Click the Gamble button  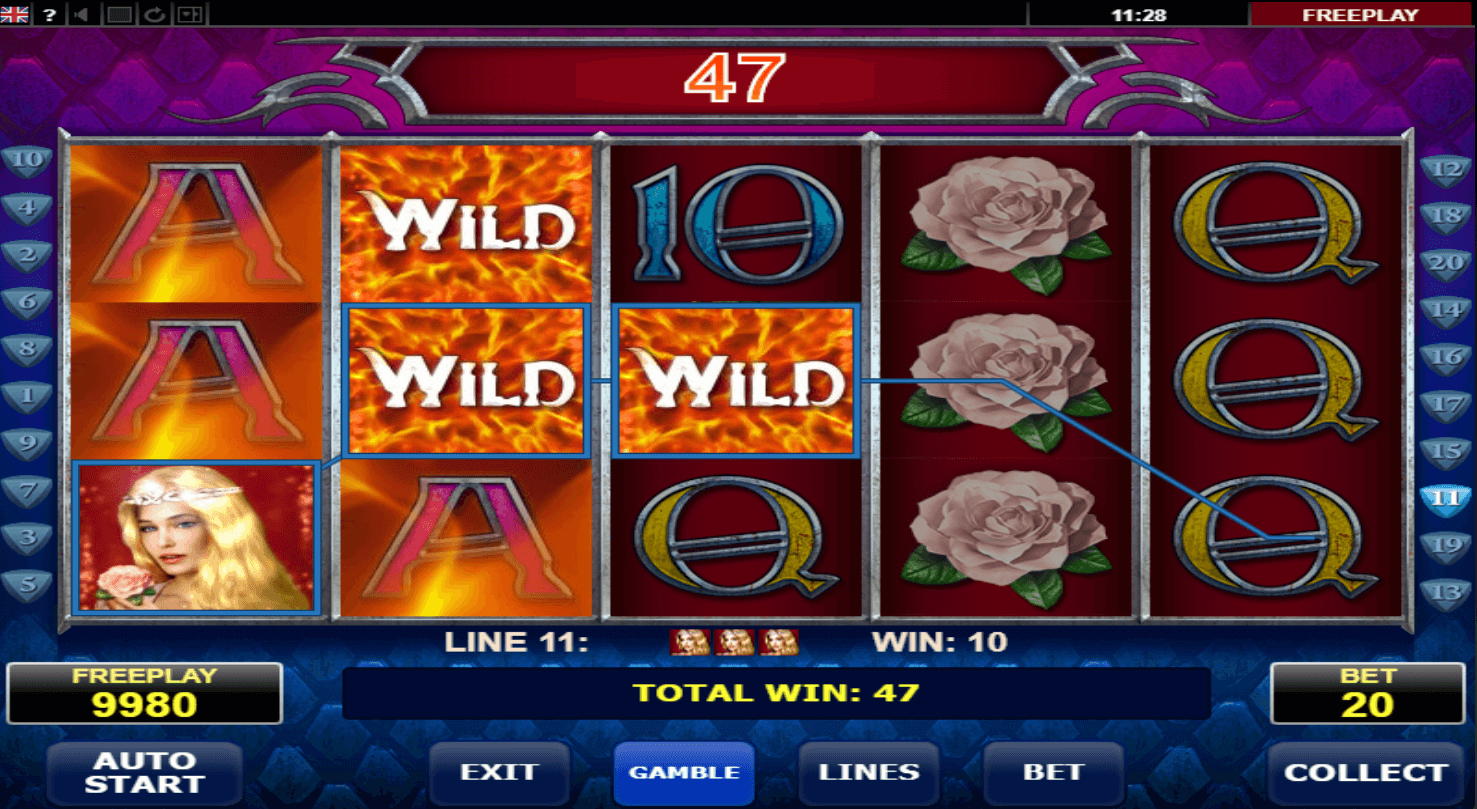click(x=684, y=773)
